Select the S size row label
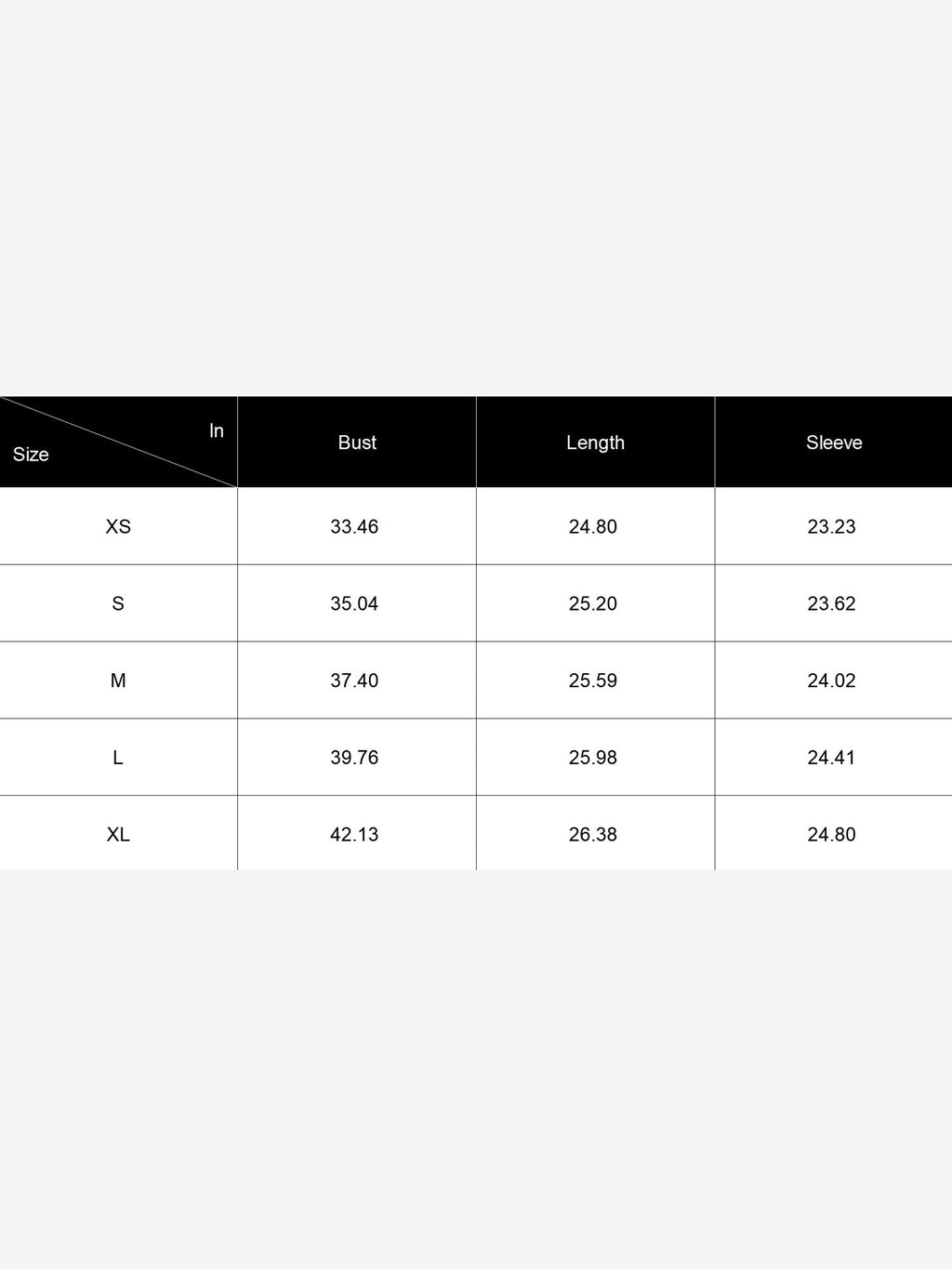 point(118,603)
